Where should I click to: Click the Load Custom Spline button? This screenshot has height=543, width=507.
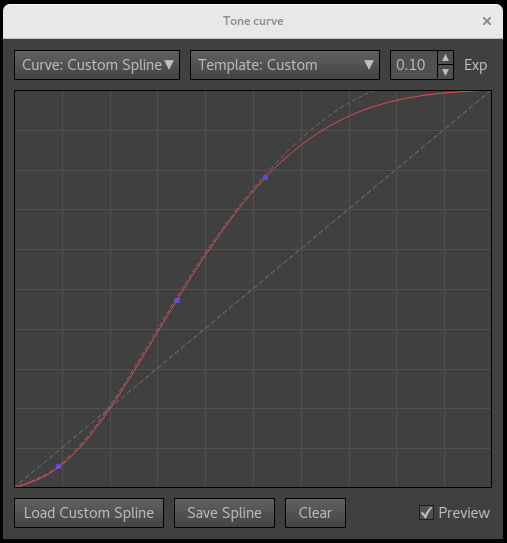[x=89, y=513]
